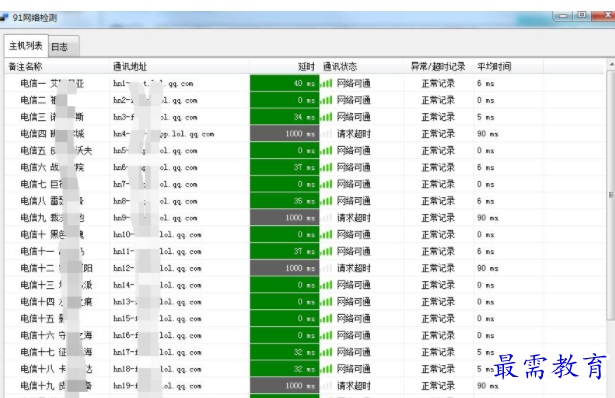Click the faded signal icon in the 电信九 row
Image resolution: width=615 pixels, height=398 pixels.
[x=326, y=218]
